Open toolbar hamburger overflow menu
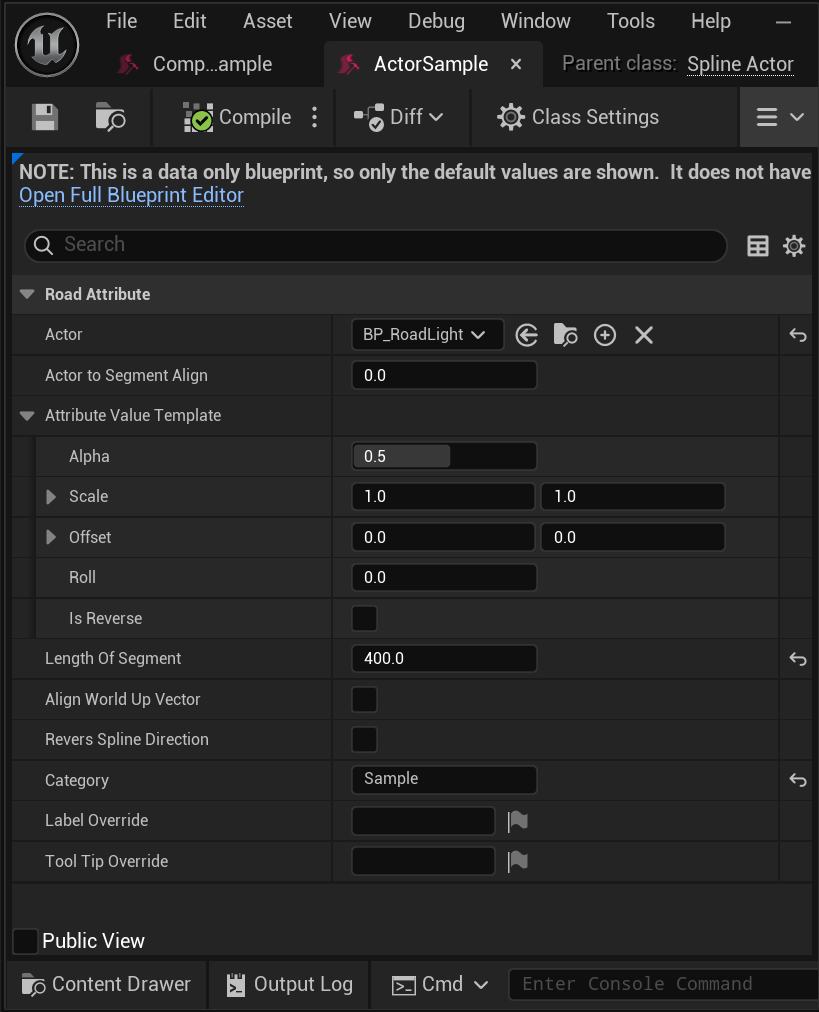 (780, 117)
